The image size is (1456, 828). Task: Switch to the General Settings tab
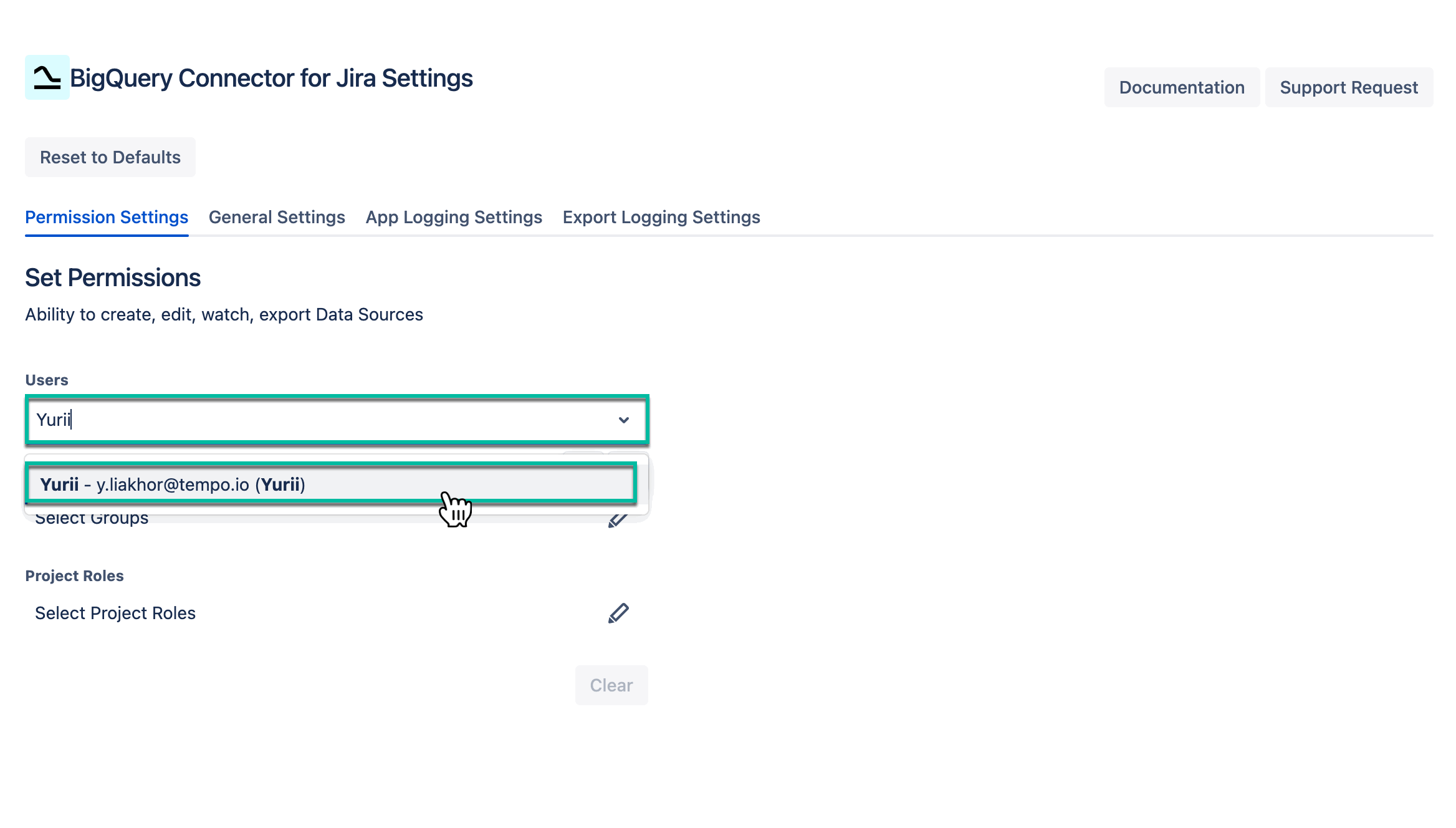pyautogui.click(x=276, y=217)
